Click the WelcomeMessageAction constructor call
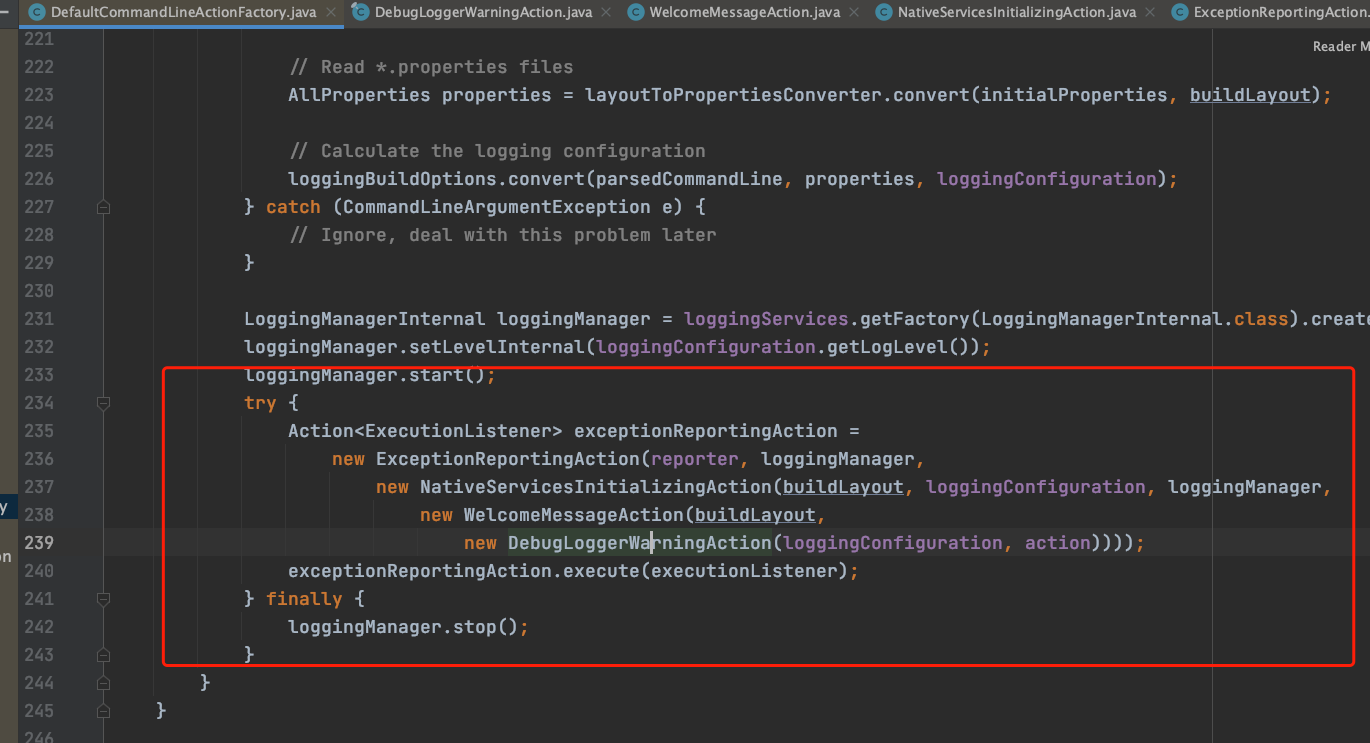The width and height of the screenshot is (1370, 743). click(x=574, y=515)
